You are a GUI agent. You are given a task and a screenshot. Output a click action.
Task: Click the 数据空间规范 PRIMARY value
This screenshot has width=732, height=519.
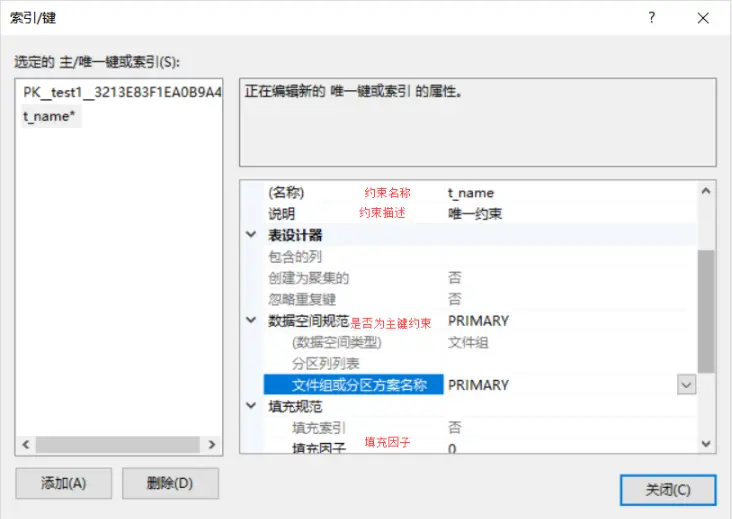[478, 321]
